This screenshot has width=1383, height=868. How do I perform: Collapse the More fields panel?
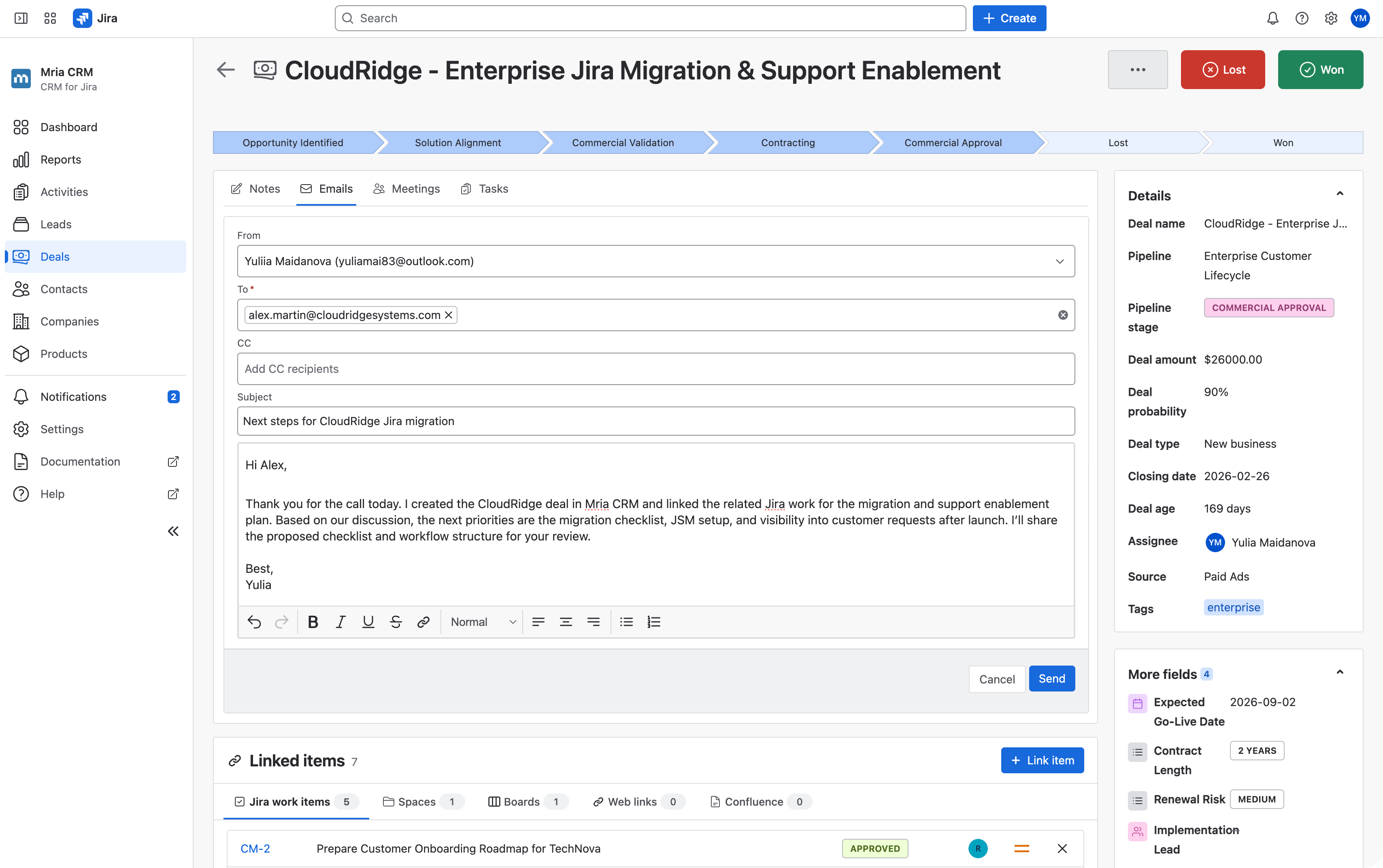pos(1339,672)
